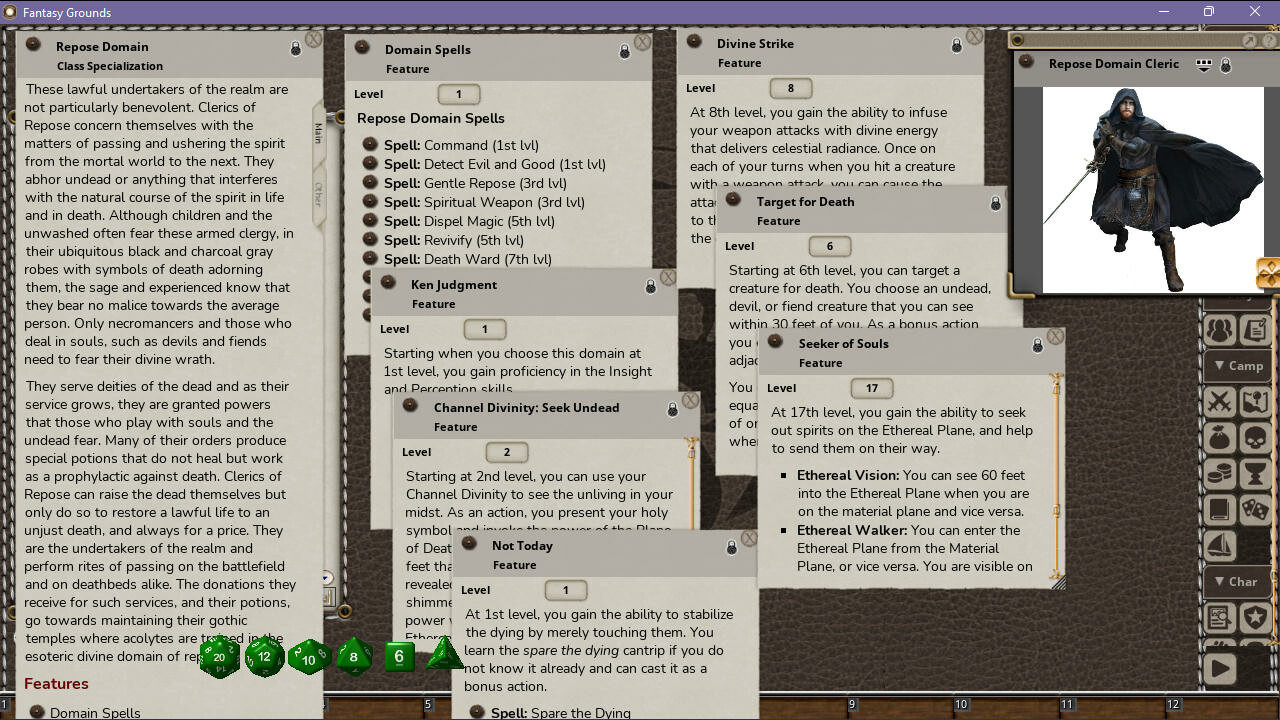Open the NPCs skull icon in sidebar
The image size is (1280, 720).
click(1255, 437)
